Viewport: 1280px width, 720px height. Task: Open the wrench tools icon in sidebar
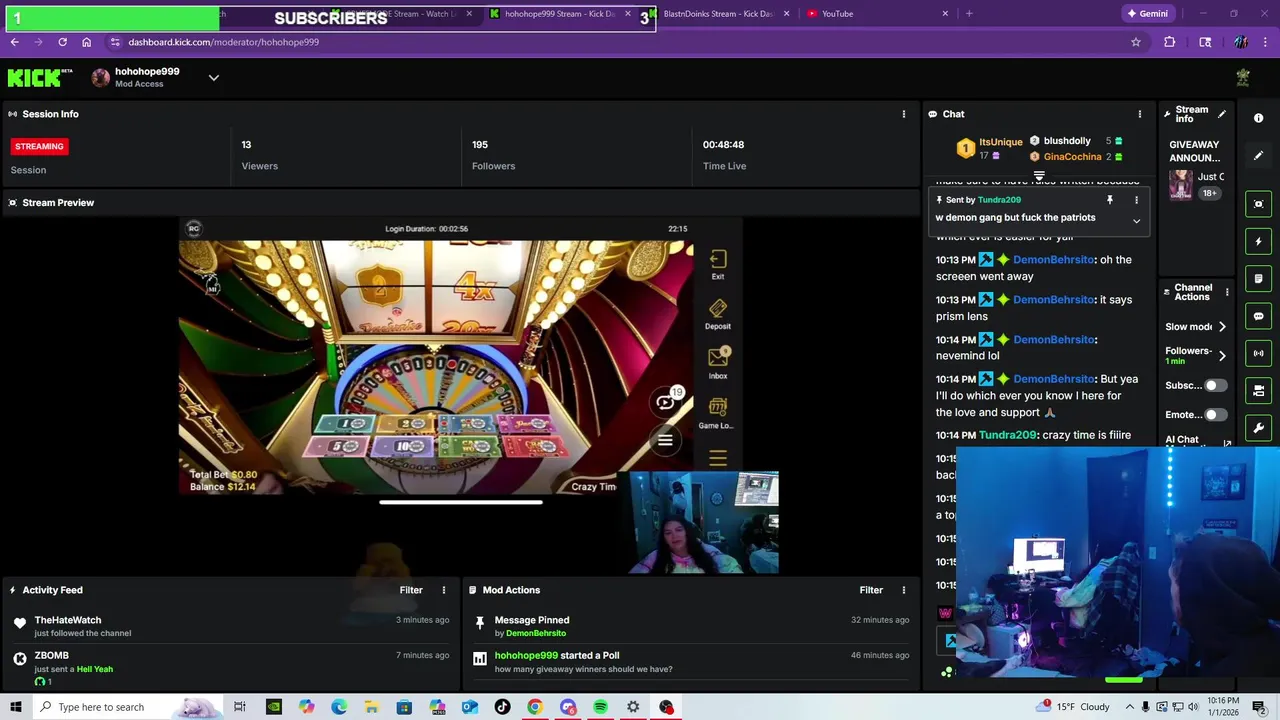(x=1258, y=428)
